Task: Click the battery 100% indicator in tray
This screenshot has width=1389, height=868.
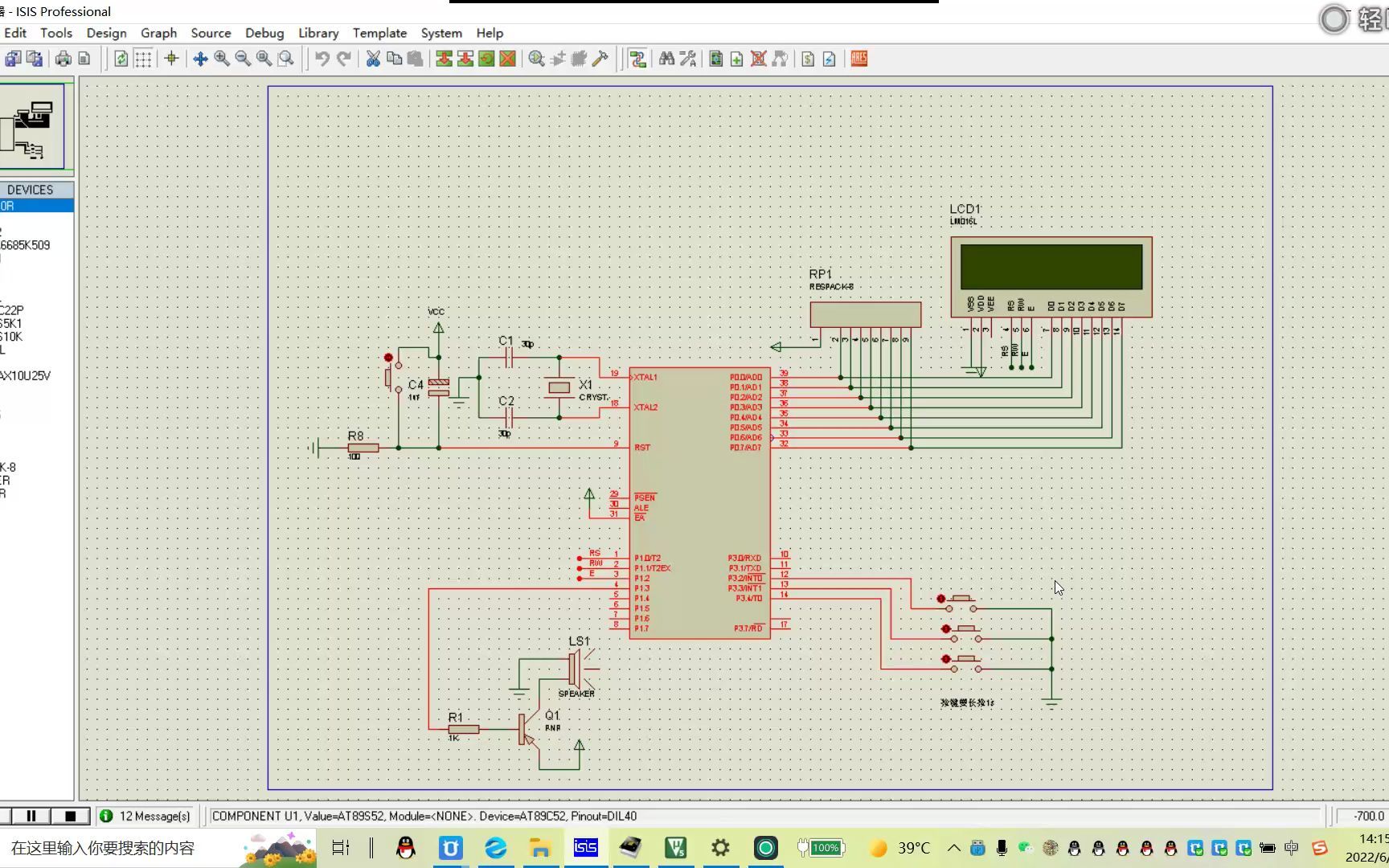Action: (822, 848)
